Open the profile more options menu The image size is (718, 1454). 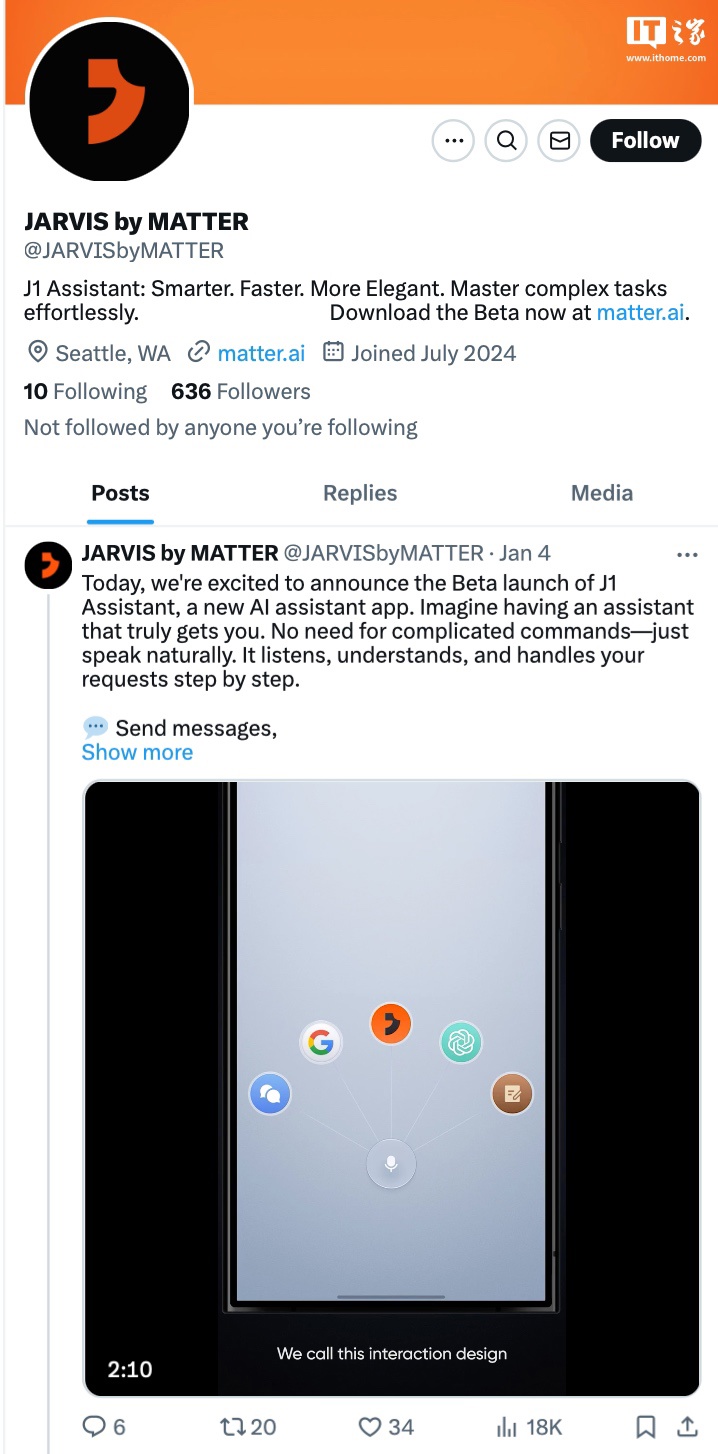pyautogui.click(x=453, y=141)
